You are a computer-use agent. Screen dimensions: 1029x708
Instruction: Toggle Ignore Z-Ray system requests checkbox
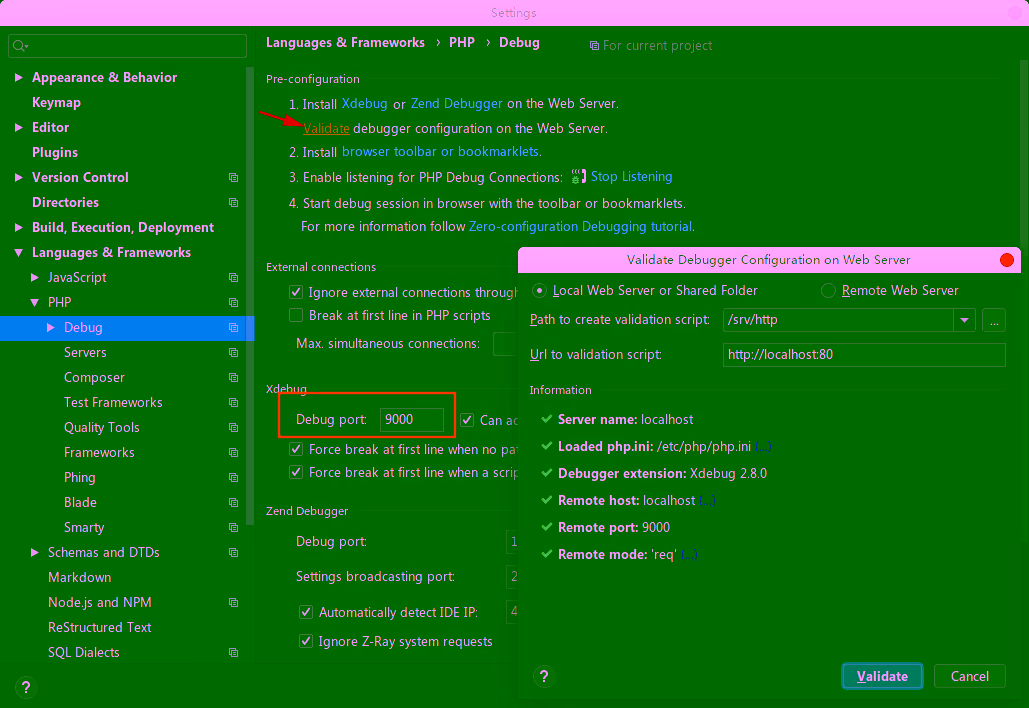pos(306,641)
